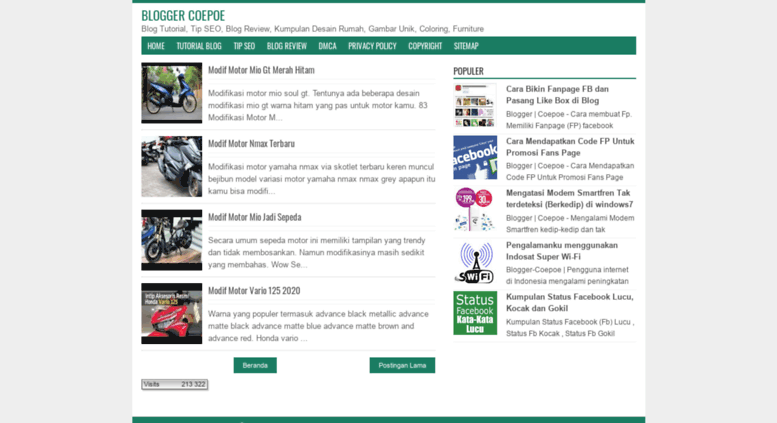Open the Sitemap menu item
This screenshot has width=777, height=423.
(466, 46)
